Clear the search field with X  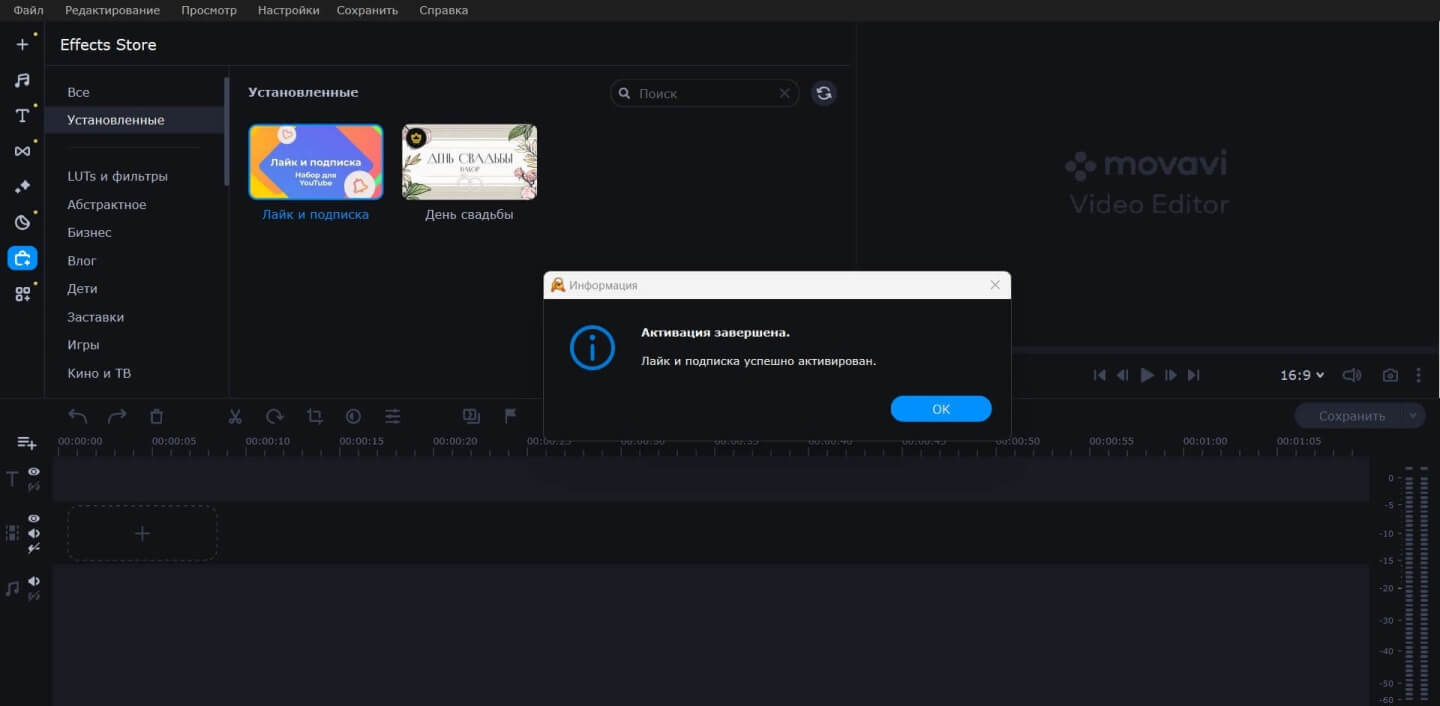point(785,93)
